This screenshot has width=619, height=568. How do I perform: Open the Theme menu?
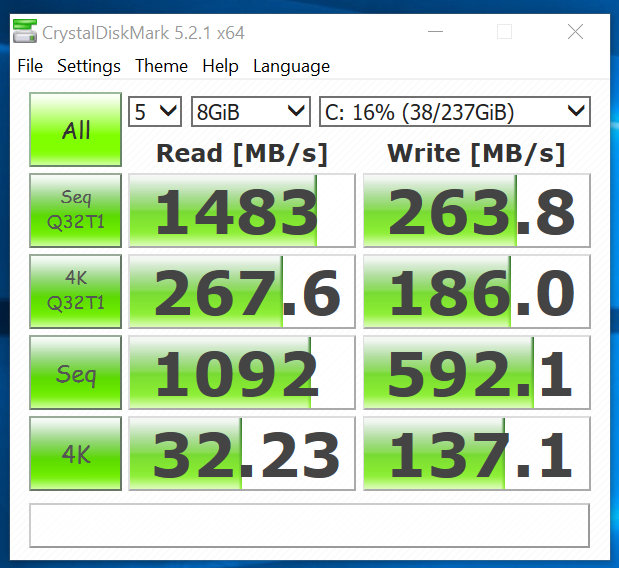point(161,66)
